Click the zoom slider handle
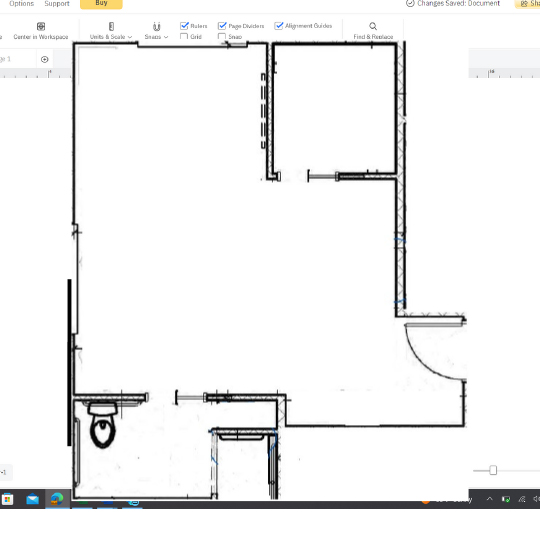The height and width of the screenshot is (540, 540). 493,470
